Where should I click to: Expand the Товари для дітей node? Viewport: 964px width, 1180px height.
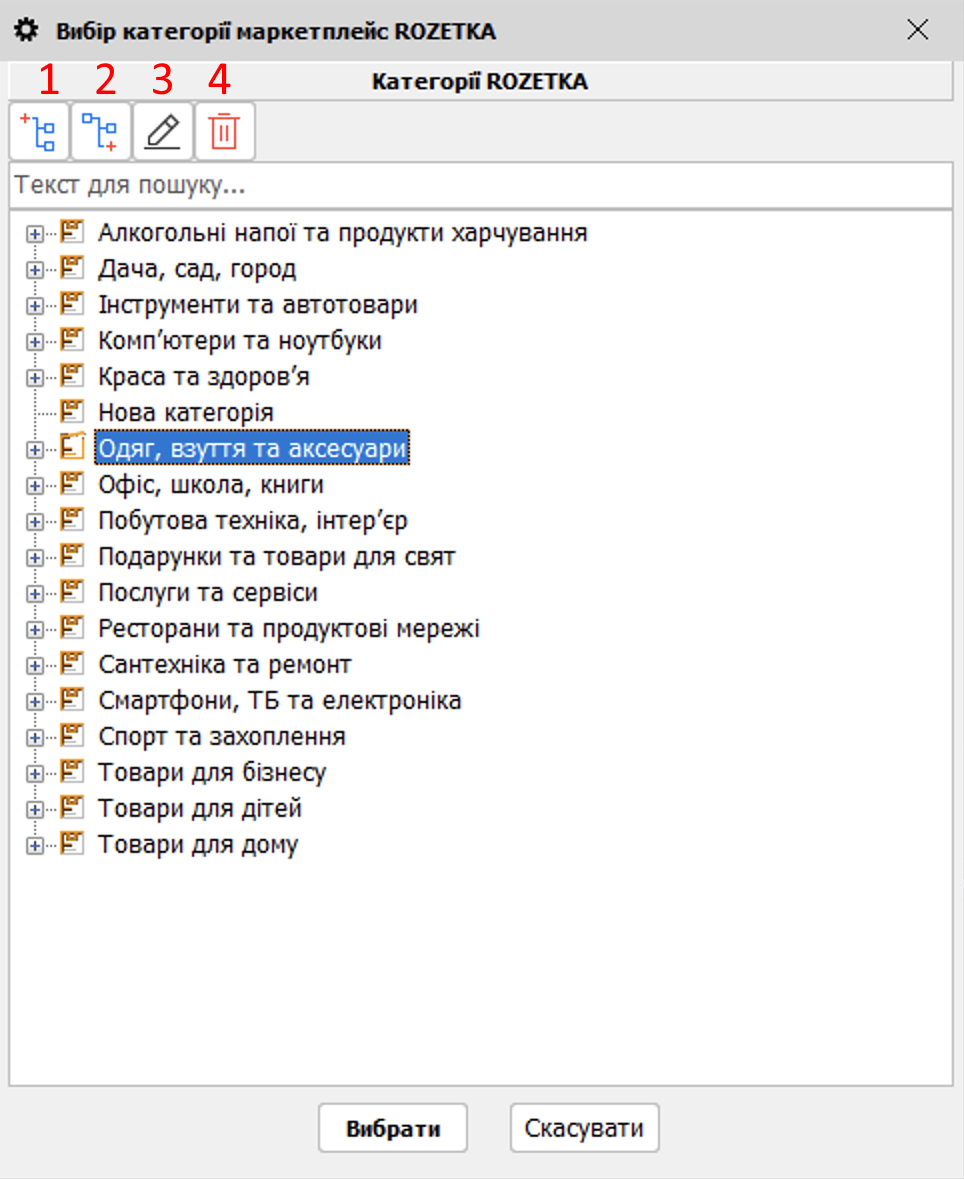point(35,810)
